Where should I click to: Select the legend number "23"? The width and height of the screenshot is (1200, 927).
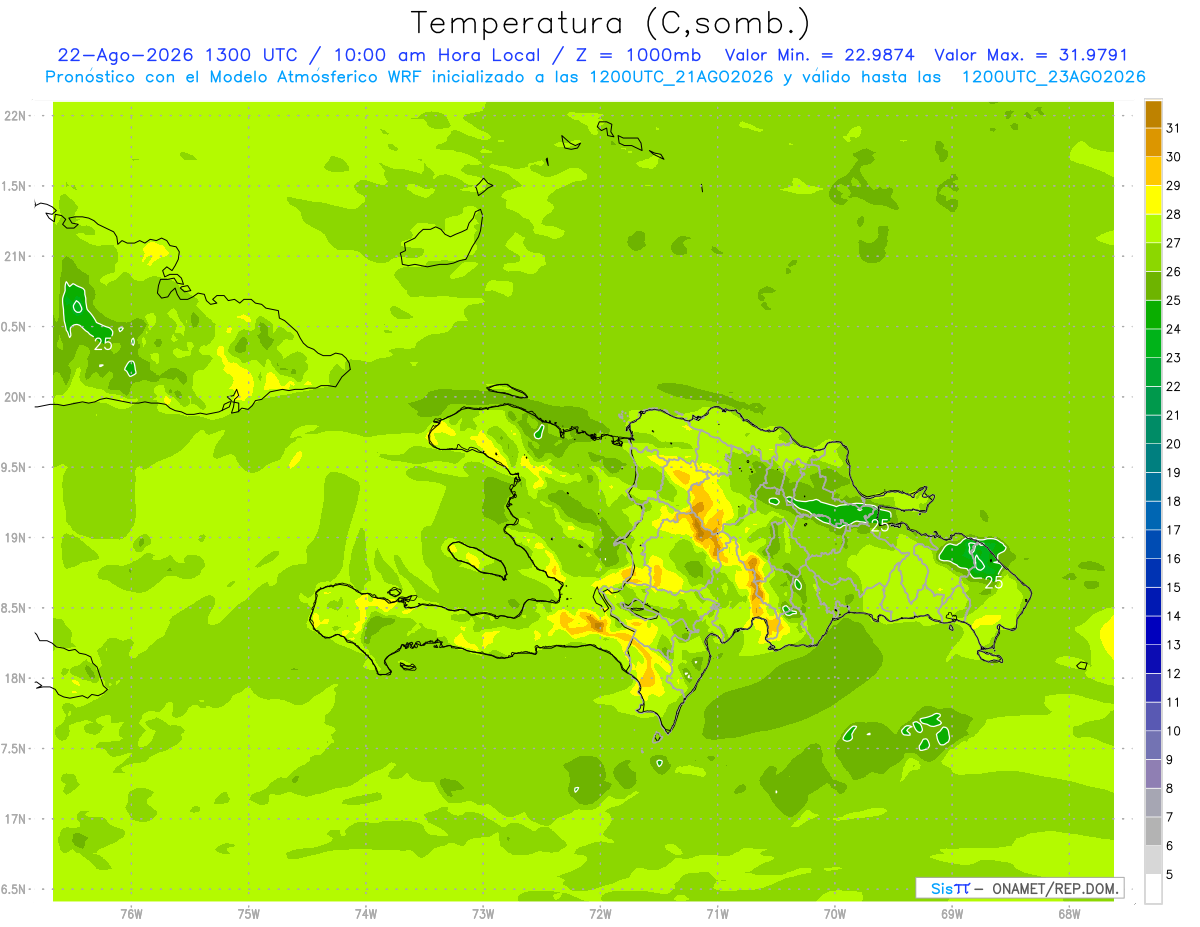tap(1173, 358)
